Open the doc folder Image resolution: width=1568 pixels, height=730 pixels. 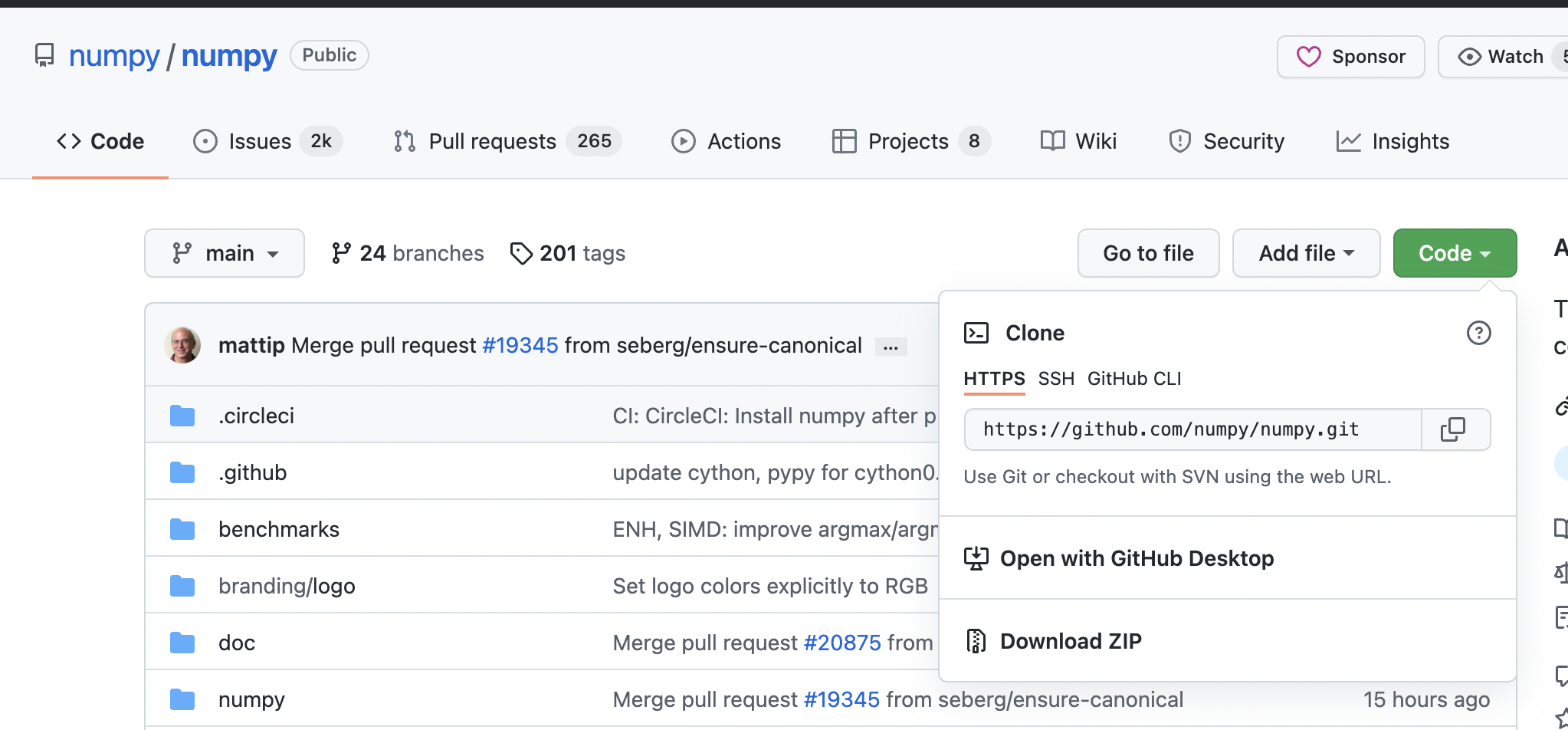click(237, 643)
